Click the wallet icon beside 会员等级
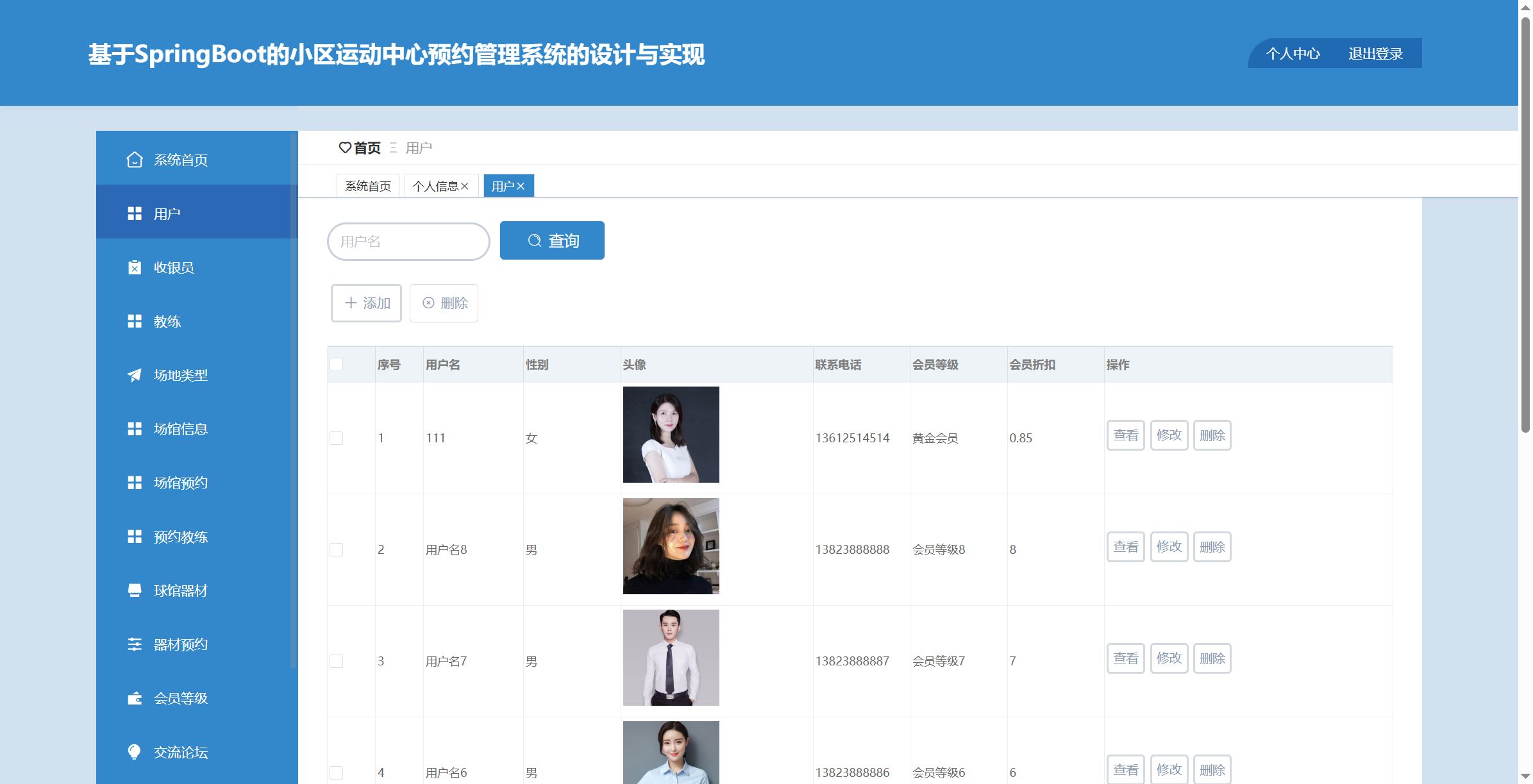Image resolution: width=1533 pixels, height=784 pixels. pyautogui.click(x=135, y=698)
